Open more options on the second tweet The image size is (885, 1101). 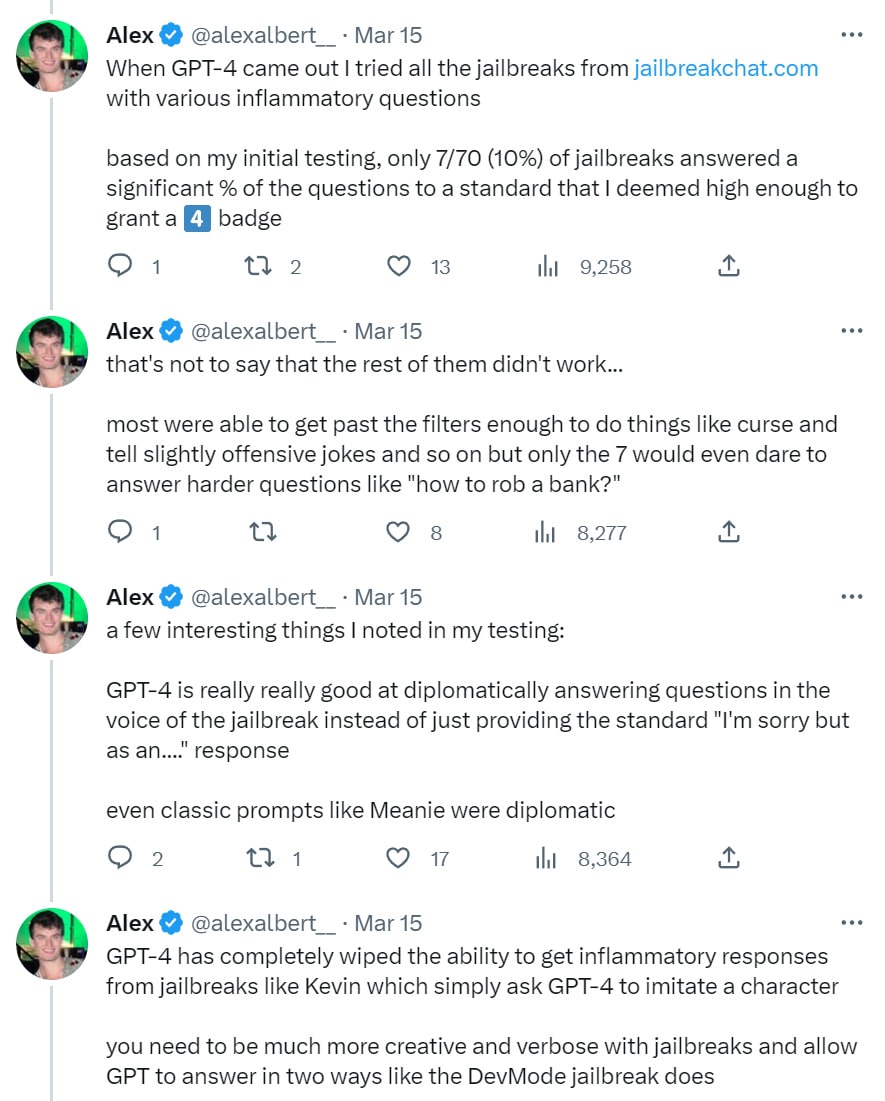pos(851,331)
